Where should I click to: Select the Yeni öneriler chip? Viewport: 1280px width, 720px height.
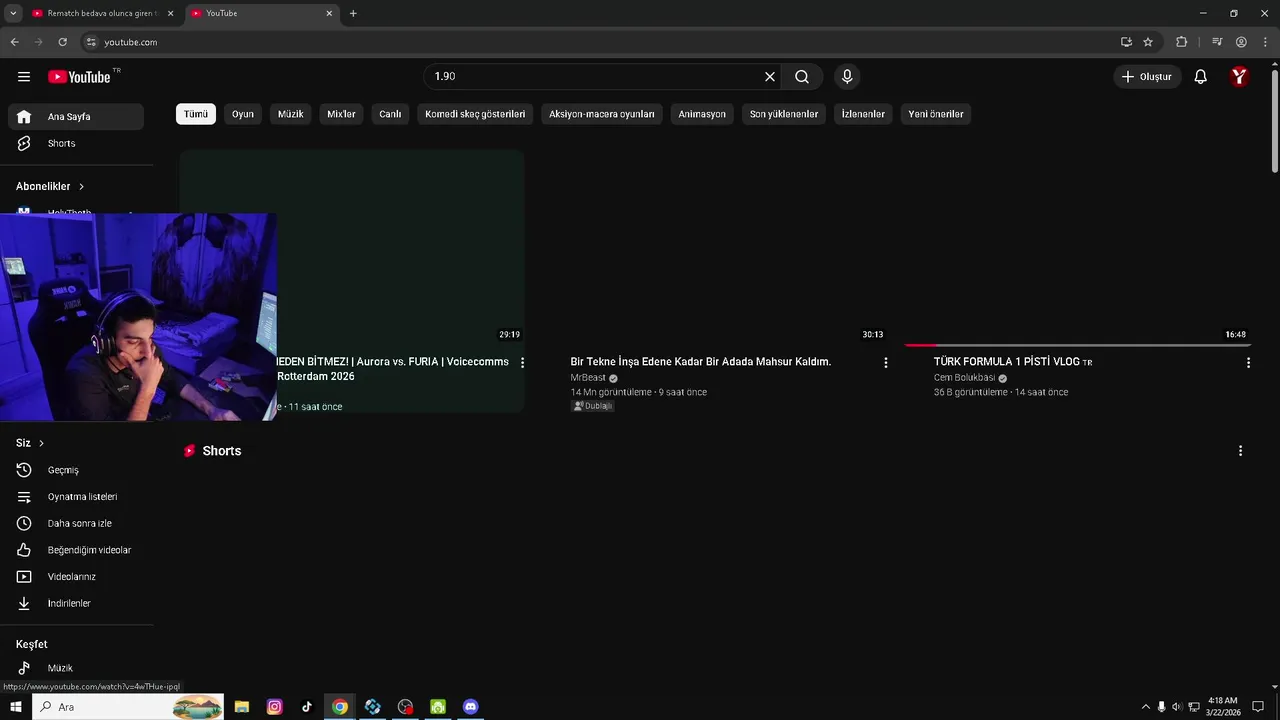(x=936, y=114)
